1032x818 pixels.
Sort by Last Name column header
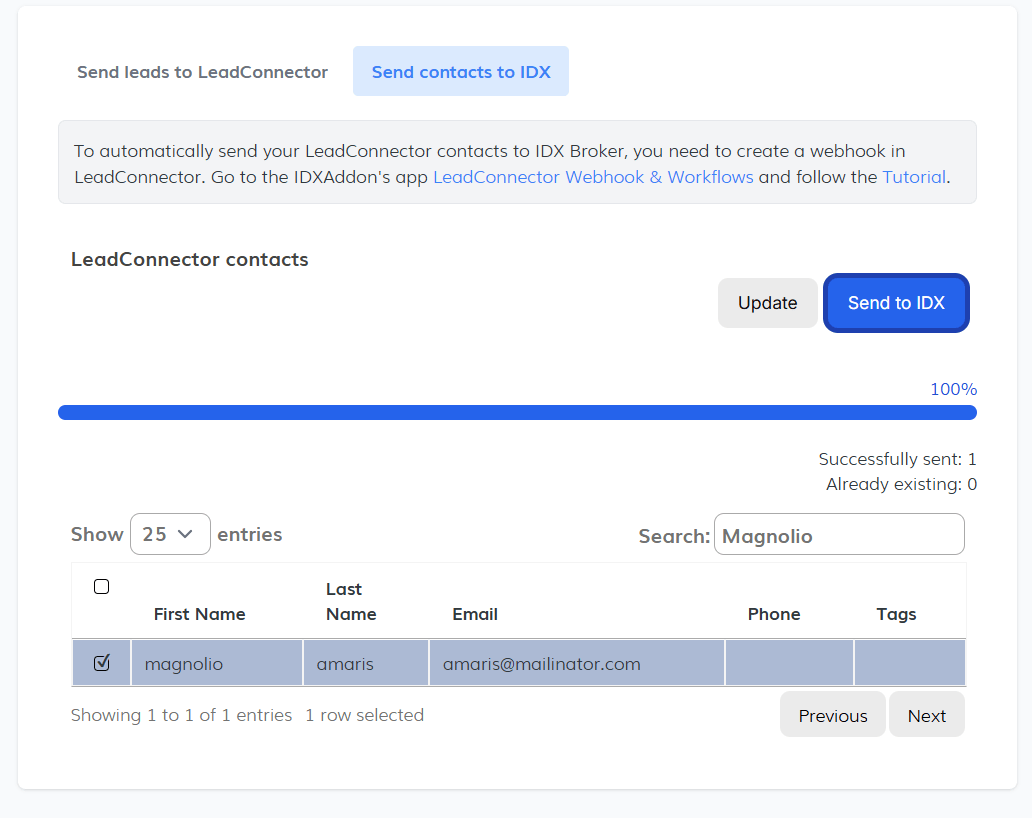pos(351,601)
